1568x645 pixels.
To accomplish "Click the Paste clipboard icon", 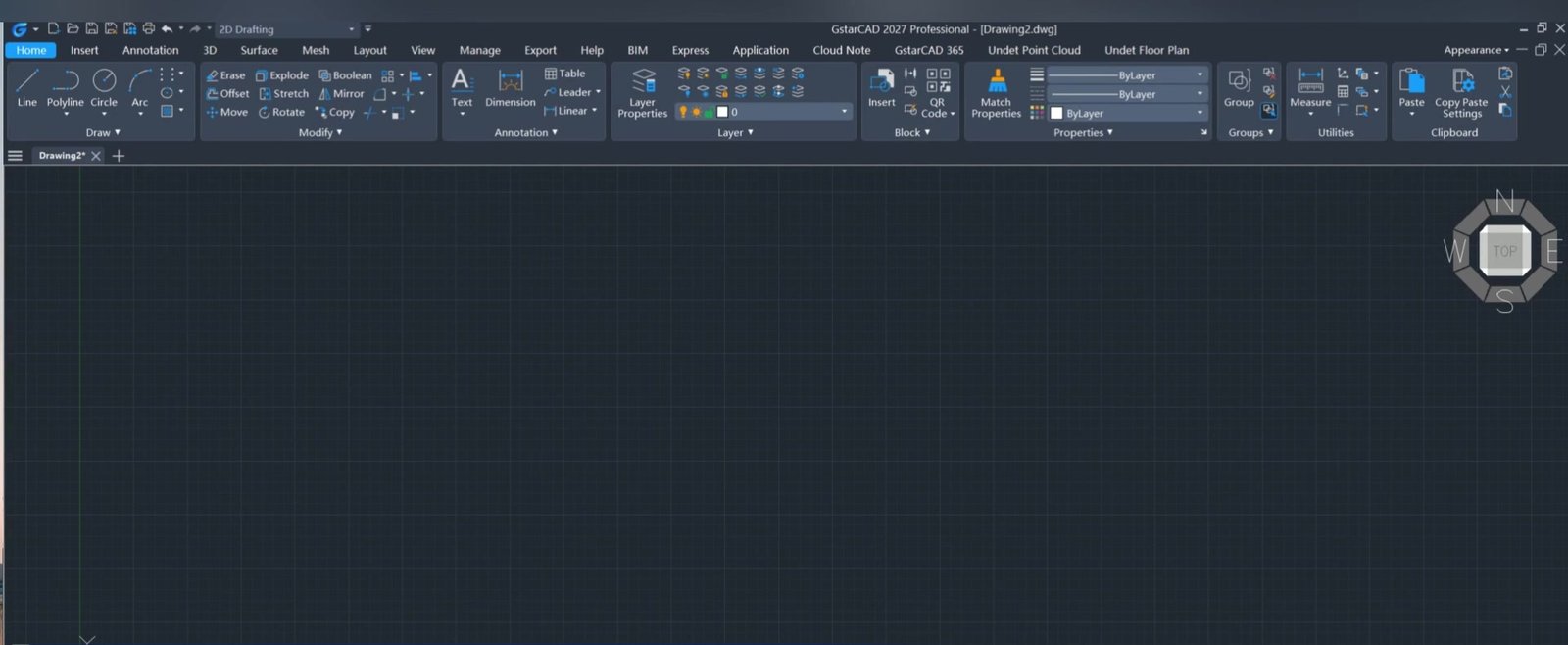I will coord(1412,87).
